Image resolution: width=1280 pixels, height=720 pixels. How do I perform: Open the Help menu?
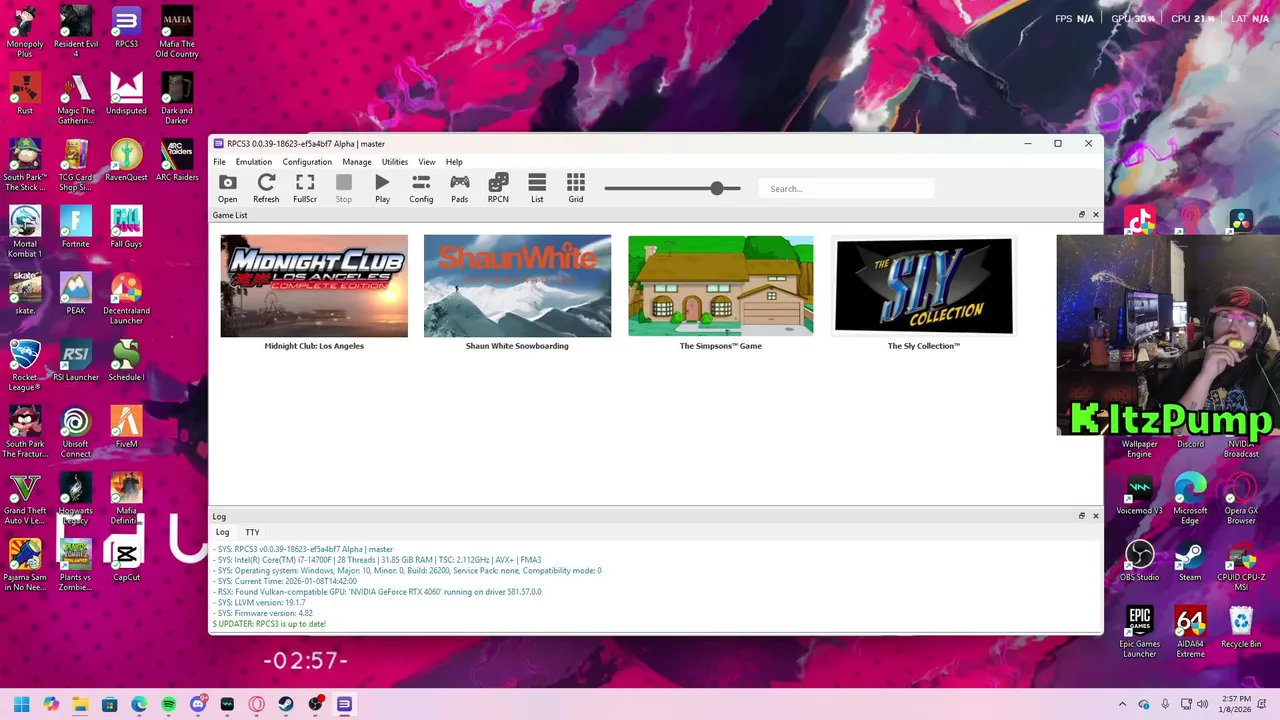click(454, 162)
